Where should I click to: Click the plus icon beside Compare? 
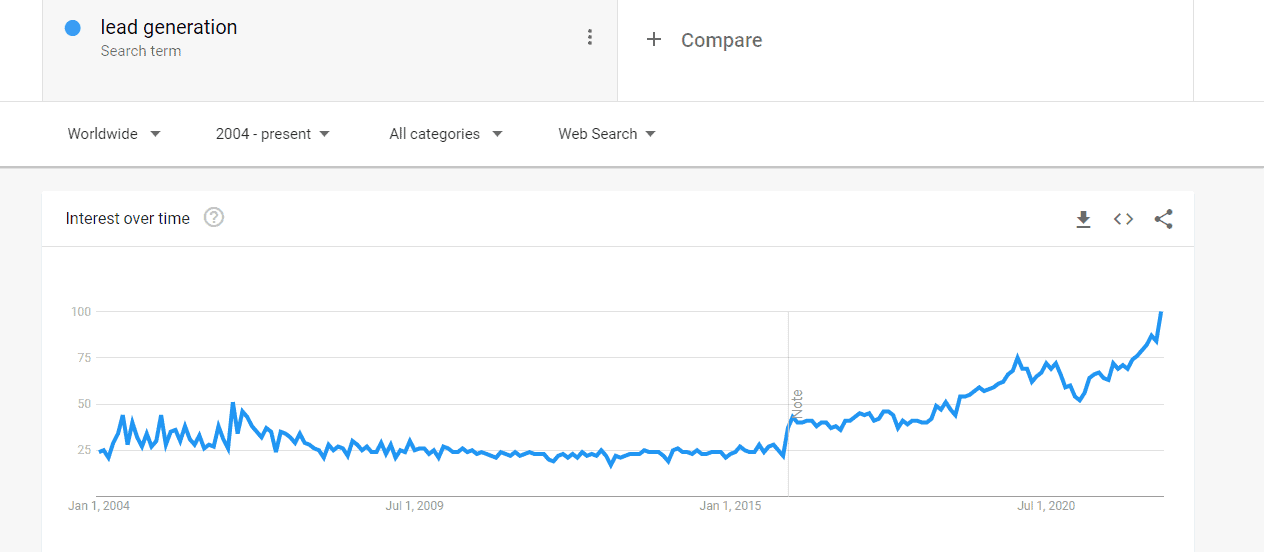point(654,39)
